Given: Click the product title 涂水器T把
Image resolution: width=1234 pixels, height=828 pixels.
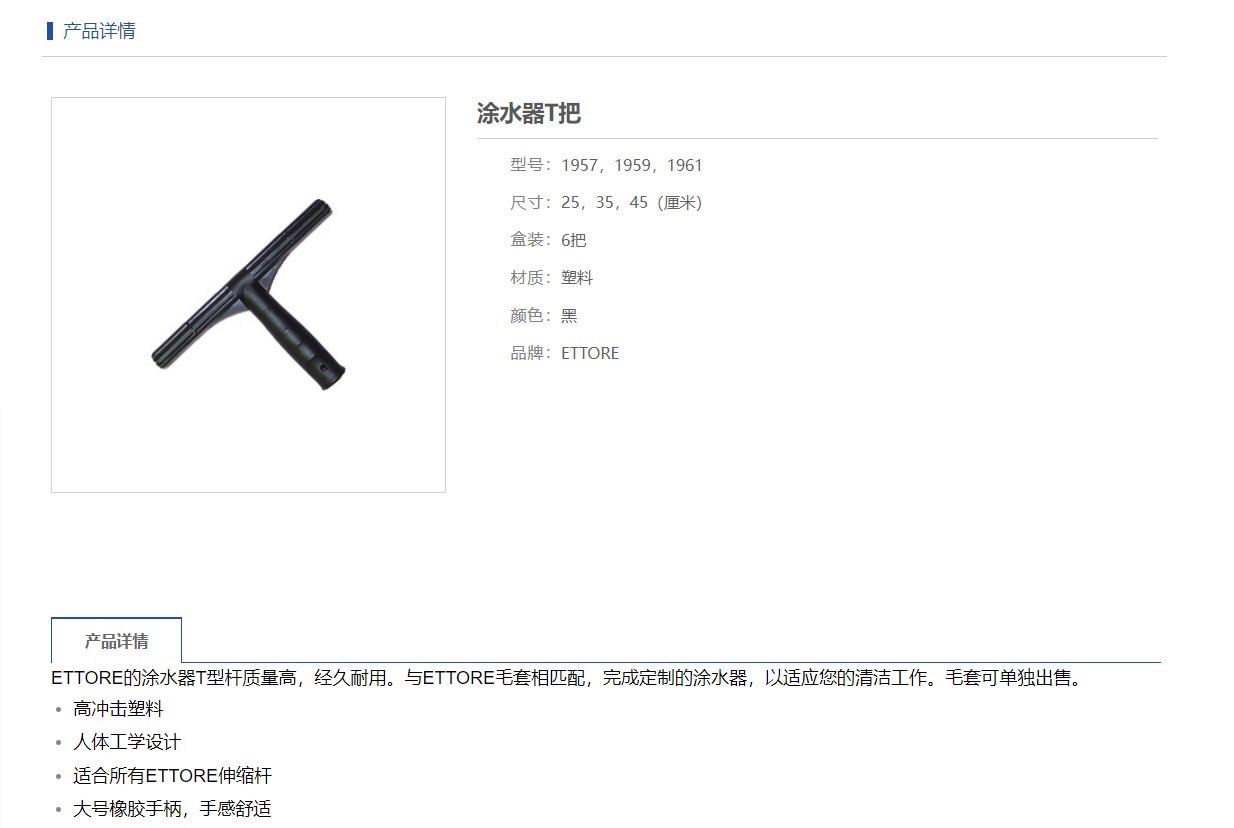Looking at the screenshot, I should click(x=528, y=113).
